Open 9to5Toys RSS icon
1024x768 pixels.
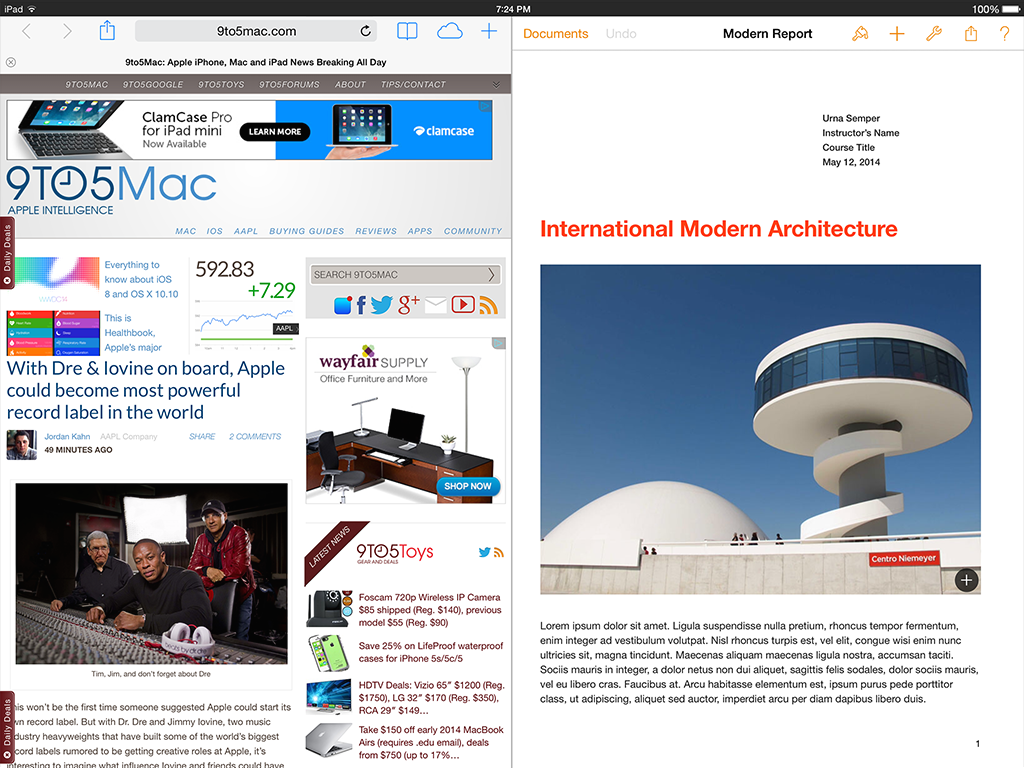[499, 552]
